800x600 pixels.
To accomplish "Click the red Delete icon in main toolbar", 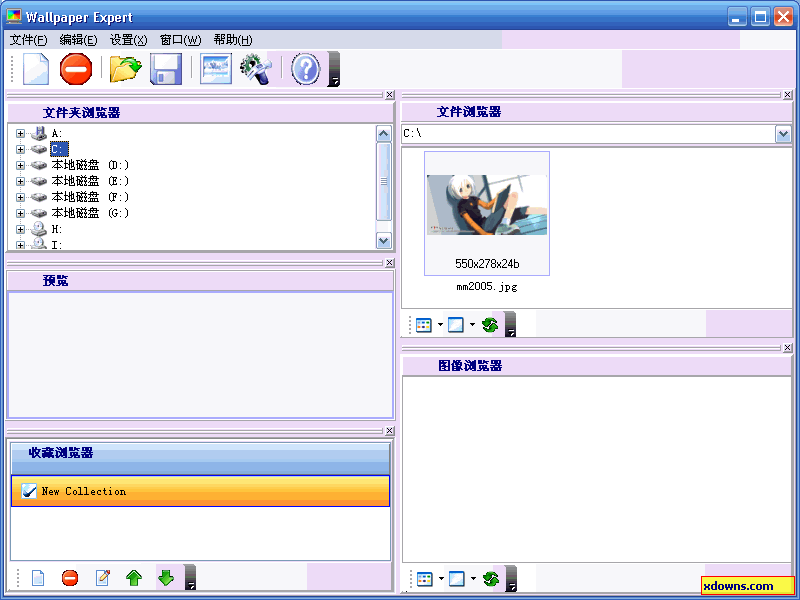I will pos(76,69).
